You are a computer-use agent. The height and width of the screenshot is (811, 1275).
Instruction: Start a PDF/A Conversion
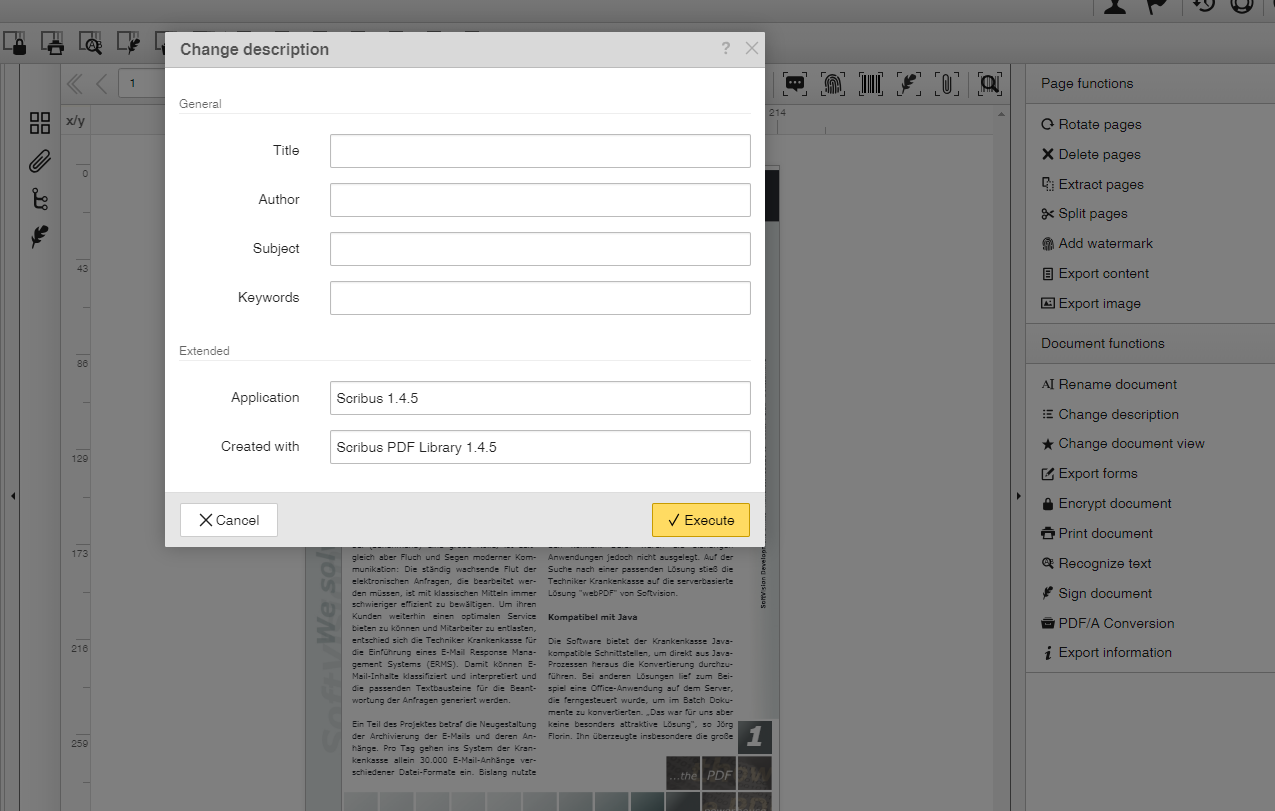pos(1109,622)
